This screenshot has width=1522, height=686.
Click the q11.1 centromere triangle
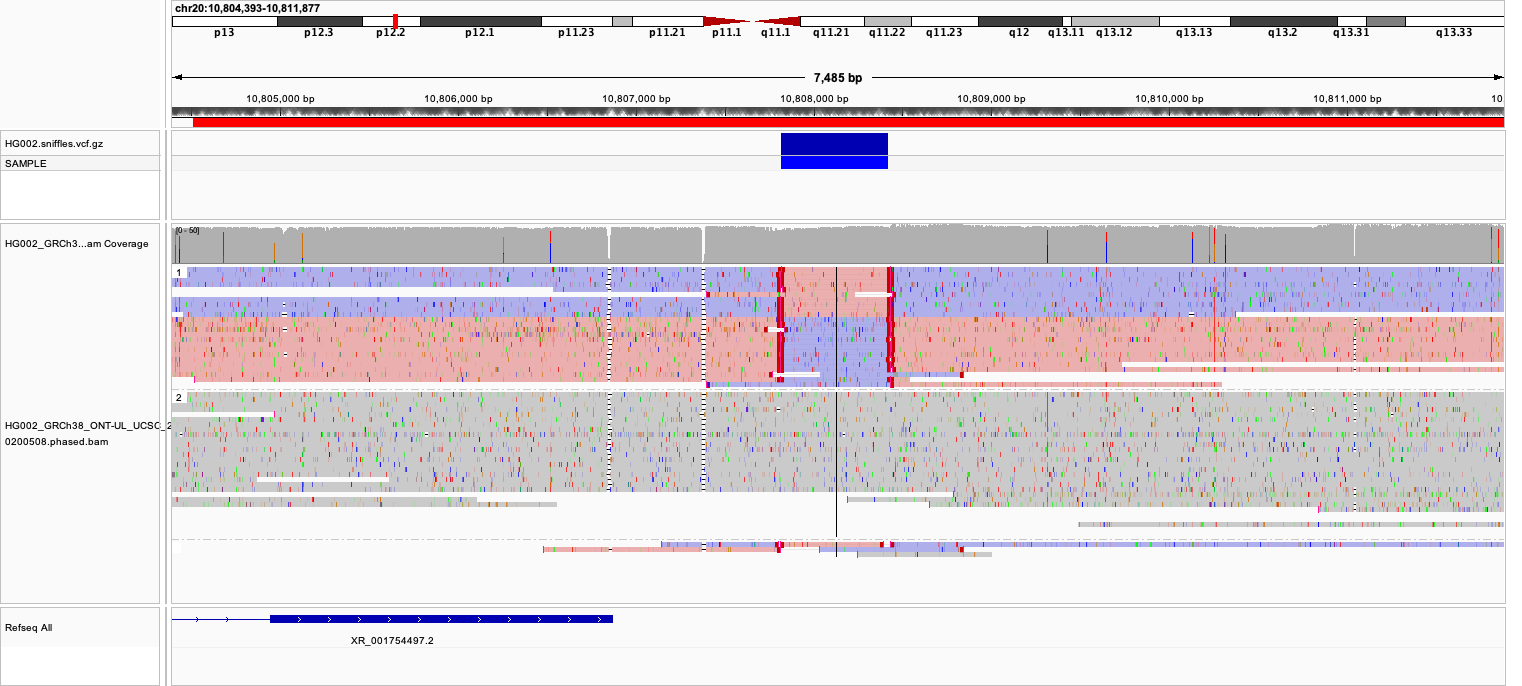click(x=778, y=21)
